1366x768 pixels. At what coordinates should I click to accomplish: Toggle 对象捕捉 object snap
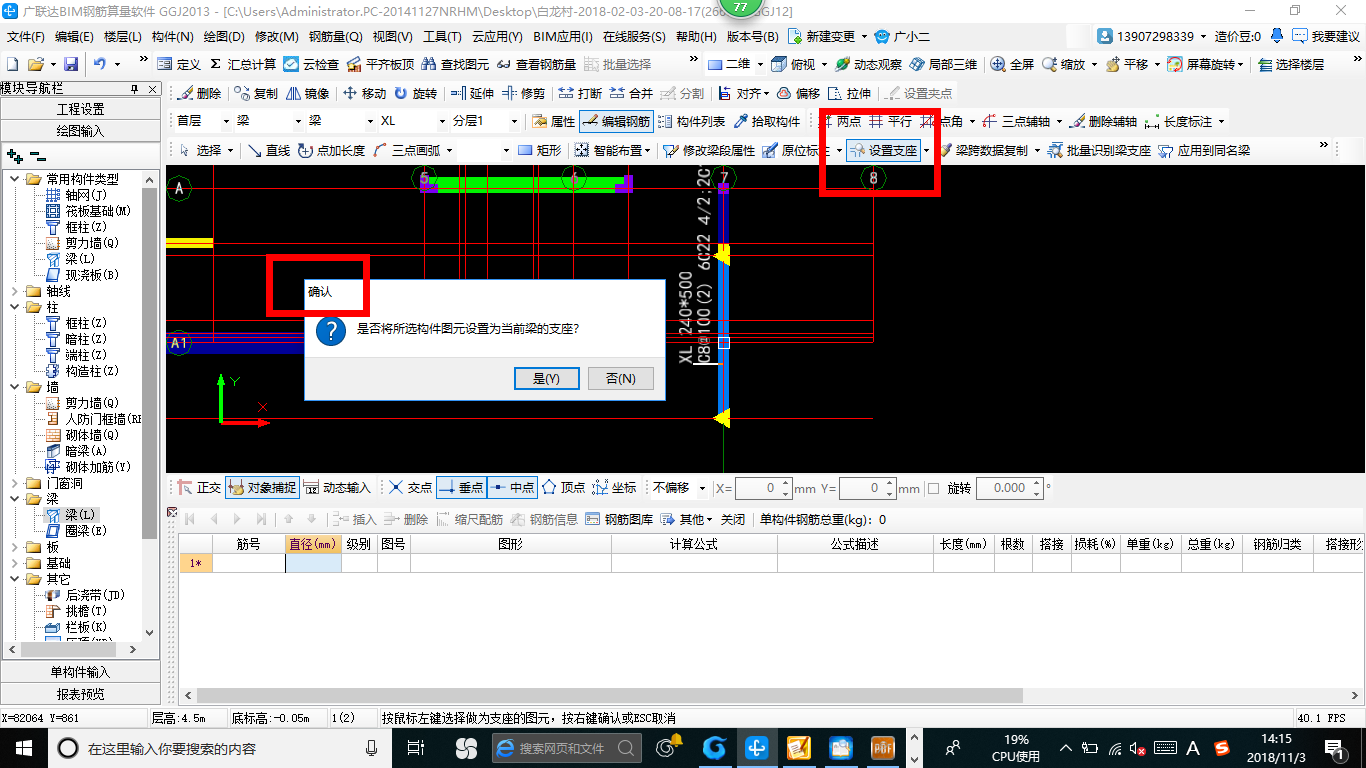262,488
